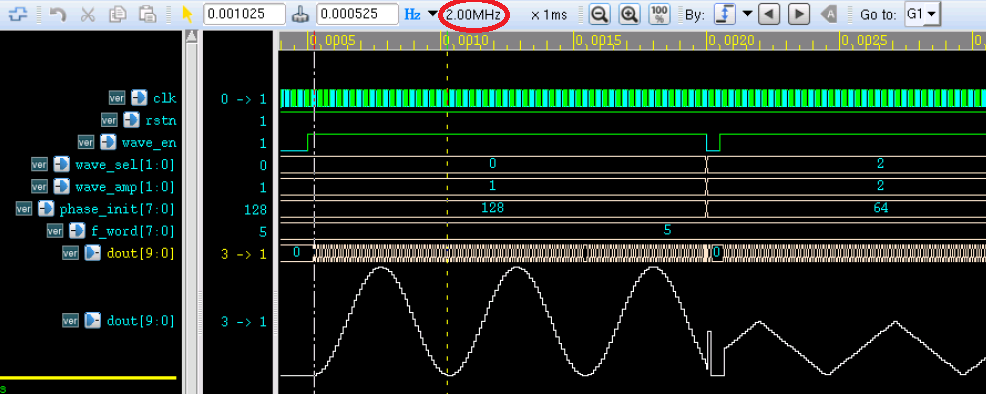Click the 100% zoom fit icon
This screenshot has height=394, width=986.
click(659, 14)
